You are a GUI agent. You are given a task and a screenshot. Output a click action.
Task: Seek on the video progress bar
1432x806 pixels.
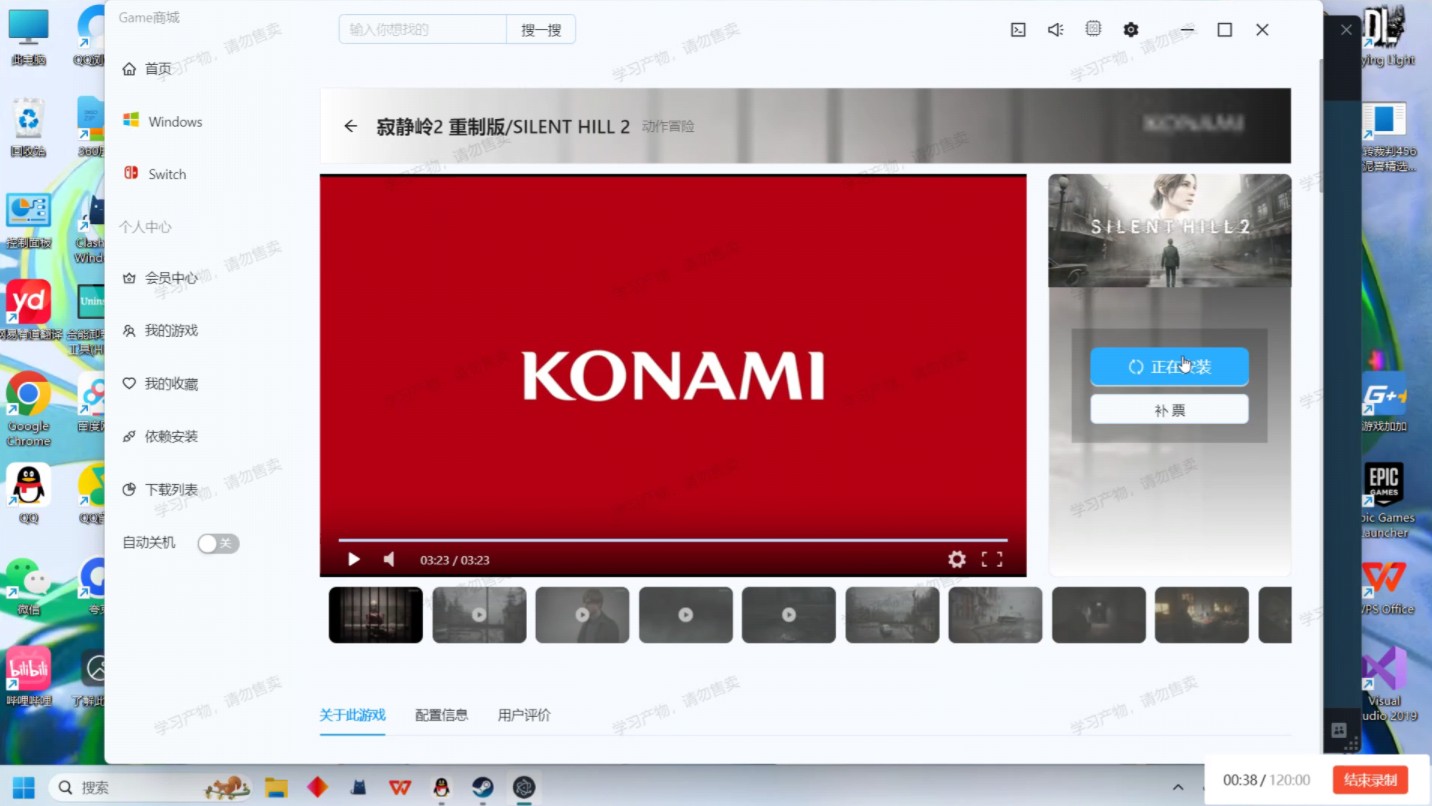[x=673, y=540]
